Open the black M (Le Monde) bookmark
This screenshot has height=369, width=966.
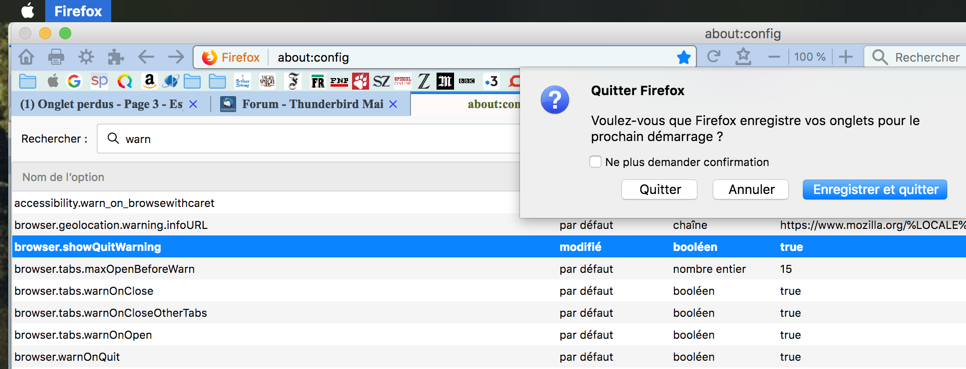point(445,81)
